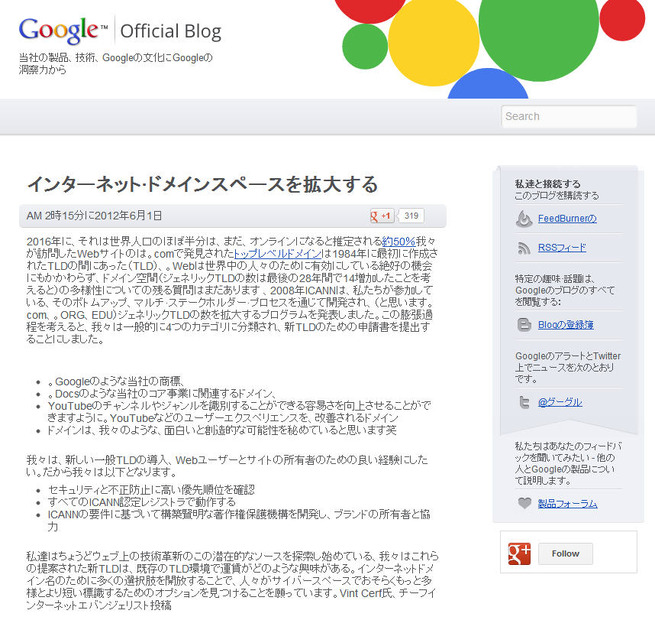Viewport: 655px width, 620px height.
Task: Click the post date AM 2時15分に2012年6月1日
Action: [94, 216]
